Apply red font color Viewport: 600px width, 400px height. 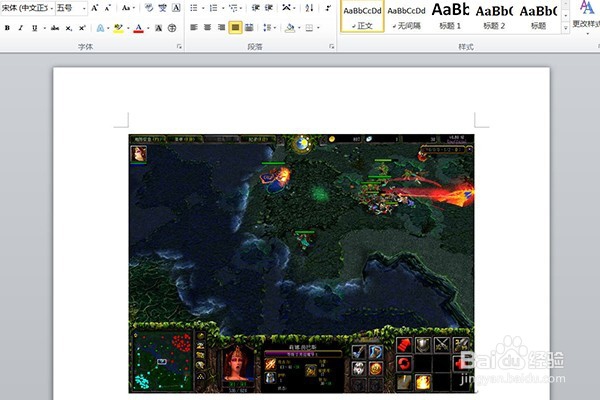tap(139, 28)
